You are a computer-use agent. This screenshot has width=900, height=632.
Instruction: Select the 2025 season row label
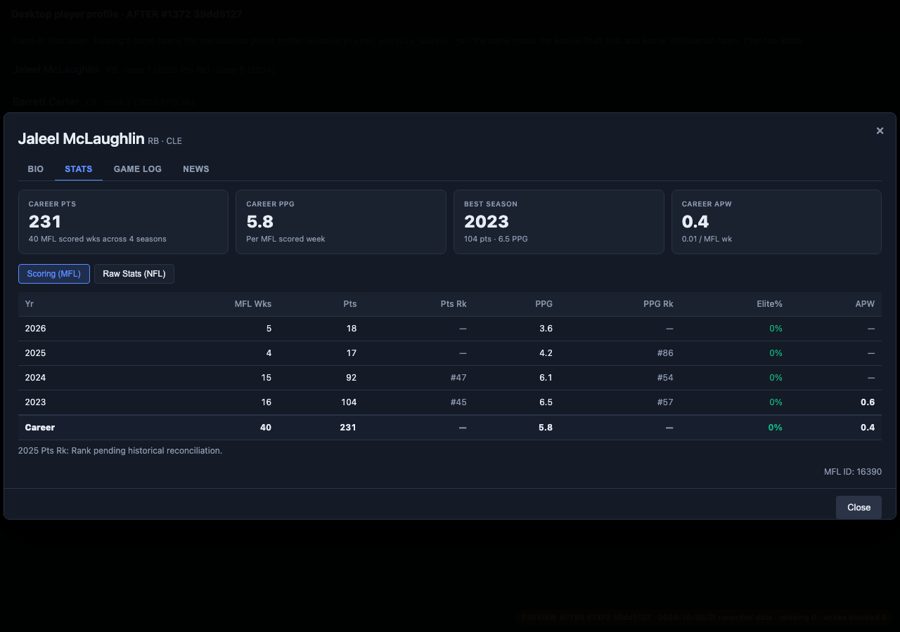(36, 353)
